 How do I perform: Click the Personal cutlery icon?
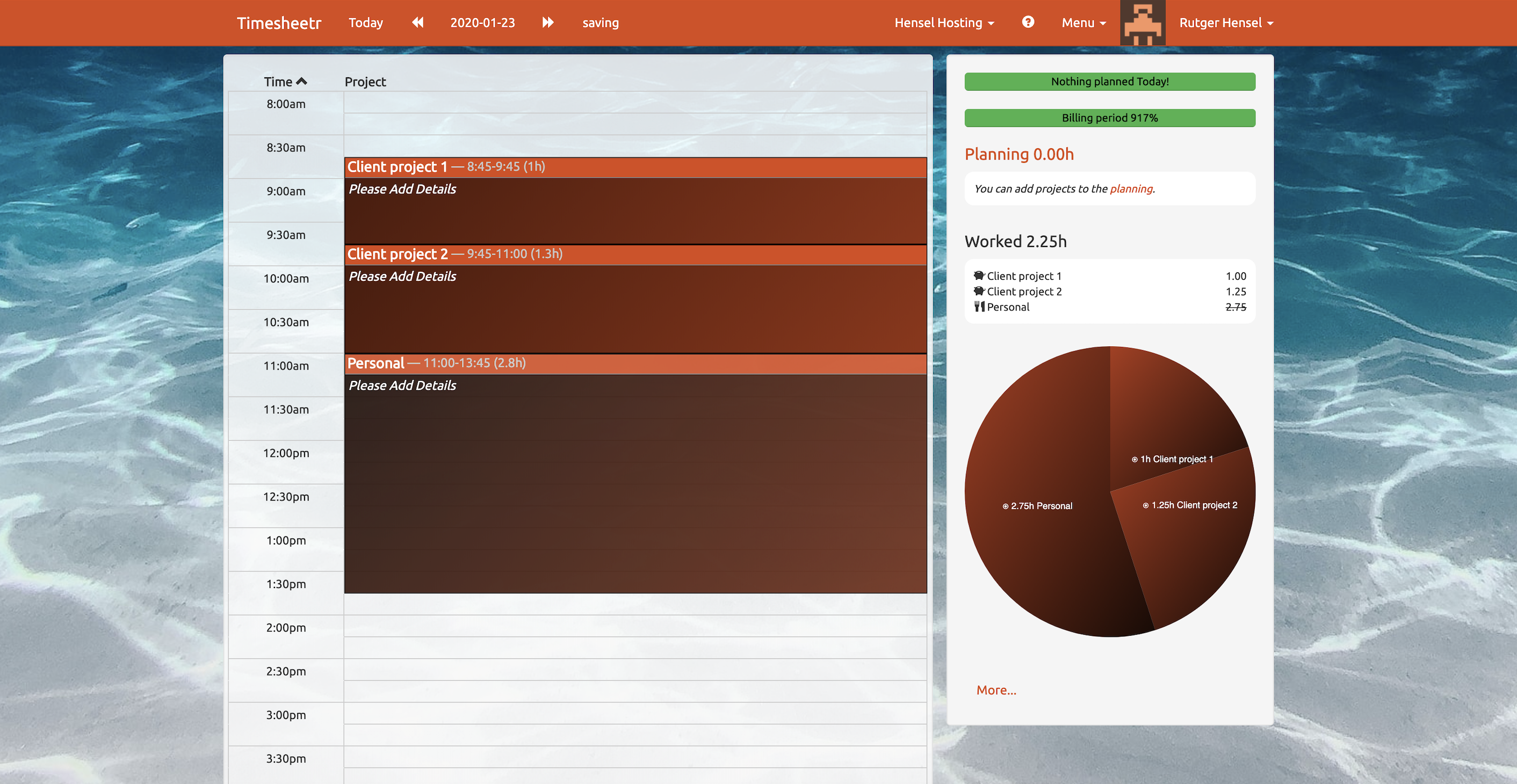(x=979, y=306)
